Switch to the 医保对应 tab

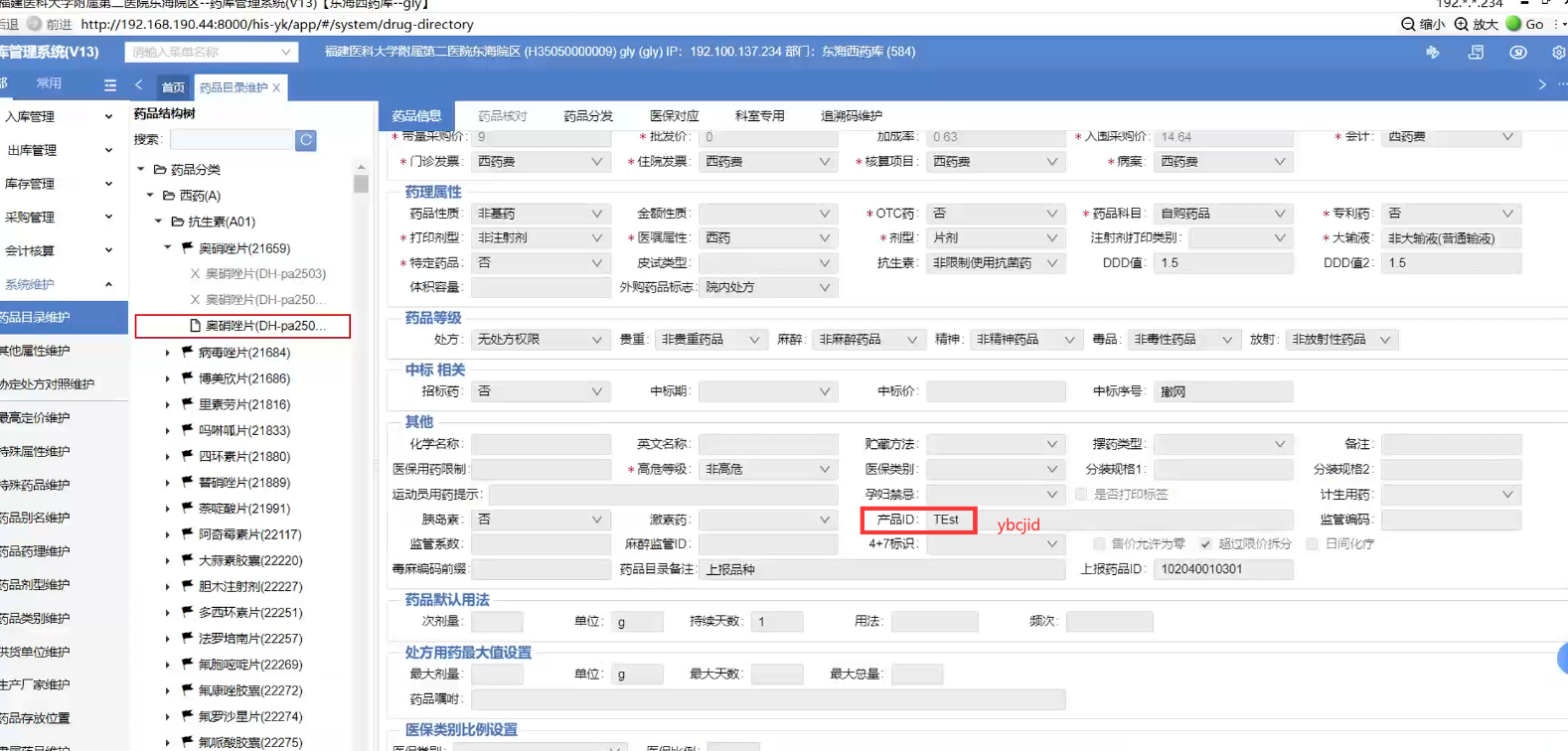click(x=674, y=116)
